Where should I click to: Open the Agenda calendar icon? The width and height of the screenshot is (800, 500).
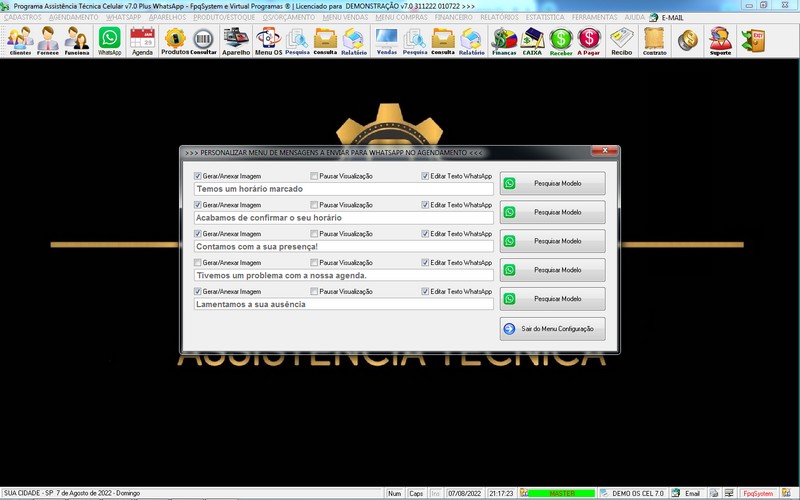click(x=142, y=41)
